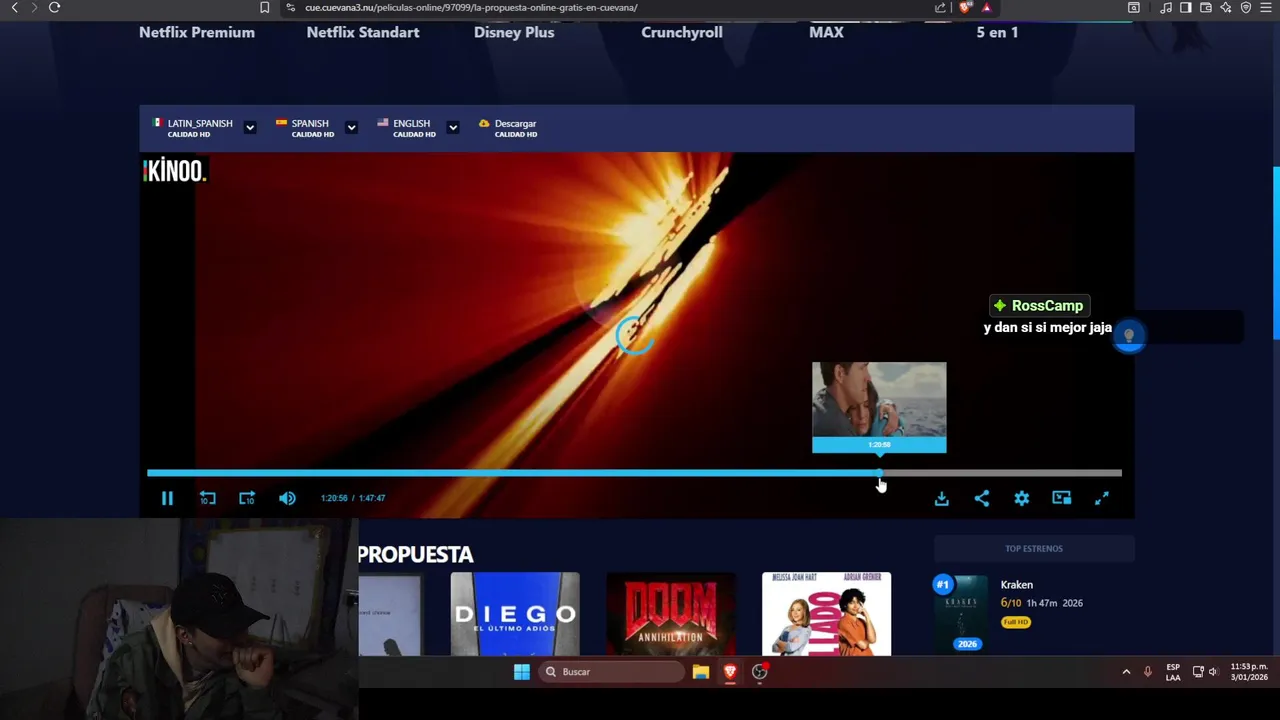Open the Kraken title link
The image size is (1280, 720).
coord(1017,585)
